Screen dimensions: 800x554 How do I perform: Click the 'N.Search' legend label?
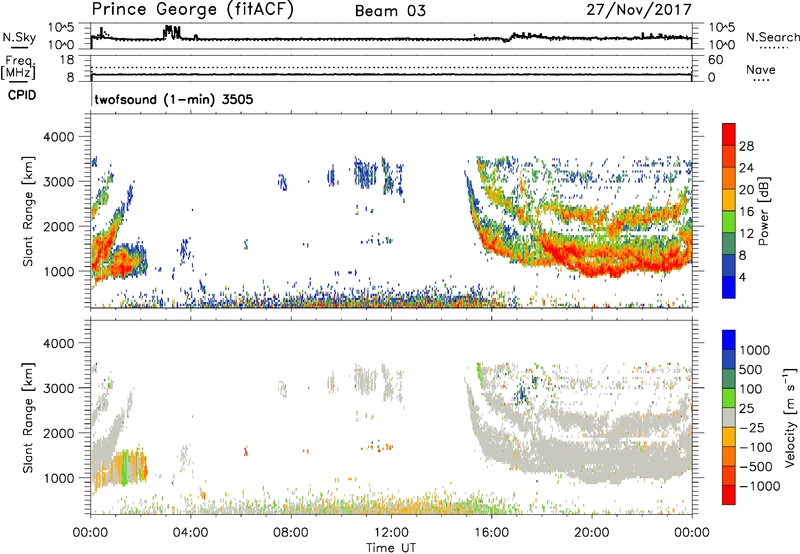click(x=772, y=37)
